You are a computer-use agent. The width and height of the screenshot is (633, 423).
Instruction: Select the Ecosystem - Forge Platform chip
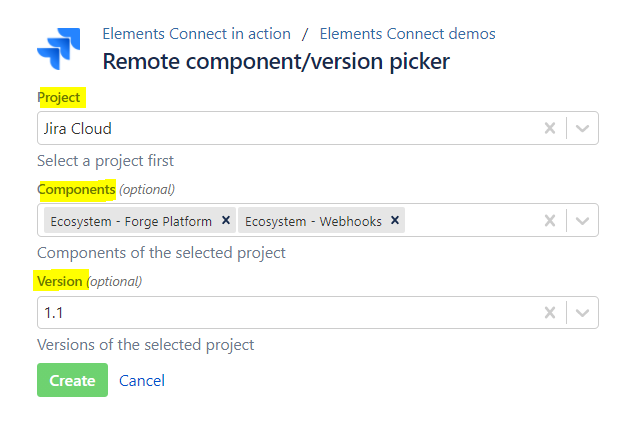tap(128, 221)
